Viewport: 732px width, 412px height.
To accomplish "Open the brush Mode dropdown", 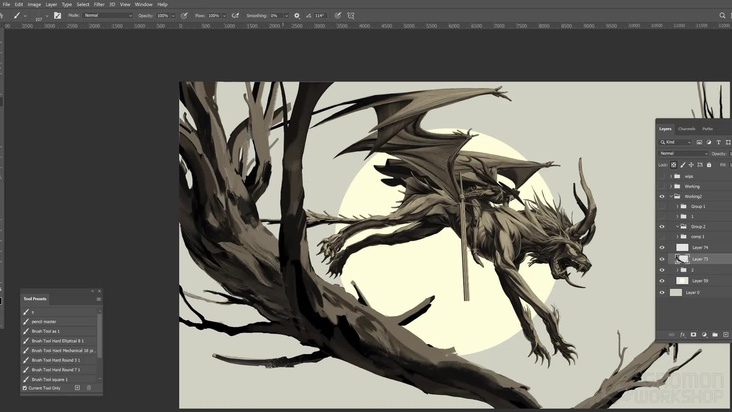I will point(105,16).
